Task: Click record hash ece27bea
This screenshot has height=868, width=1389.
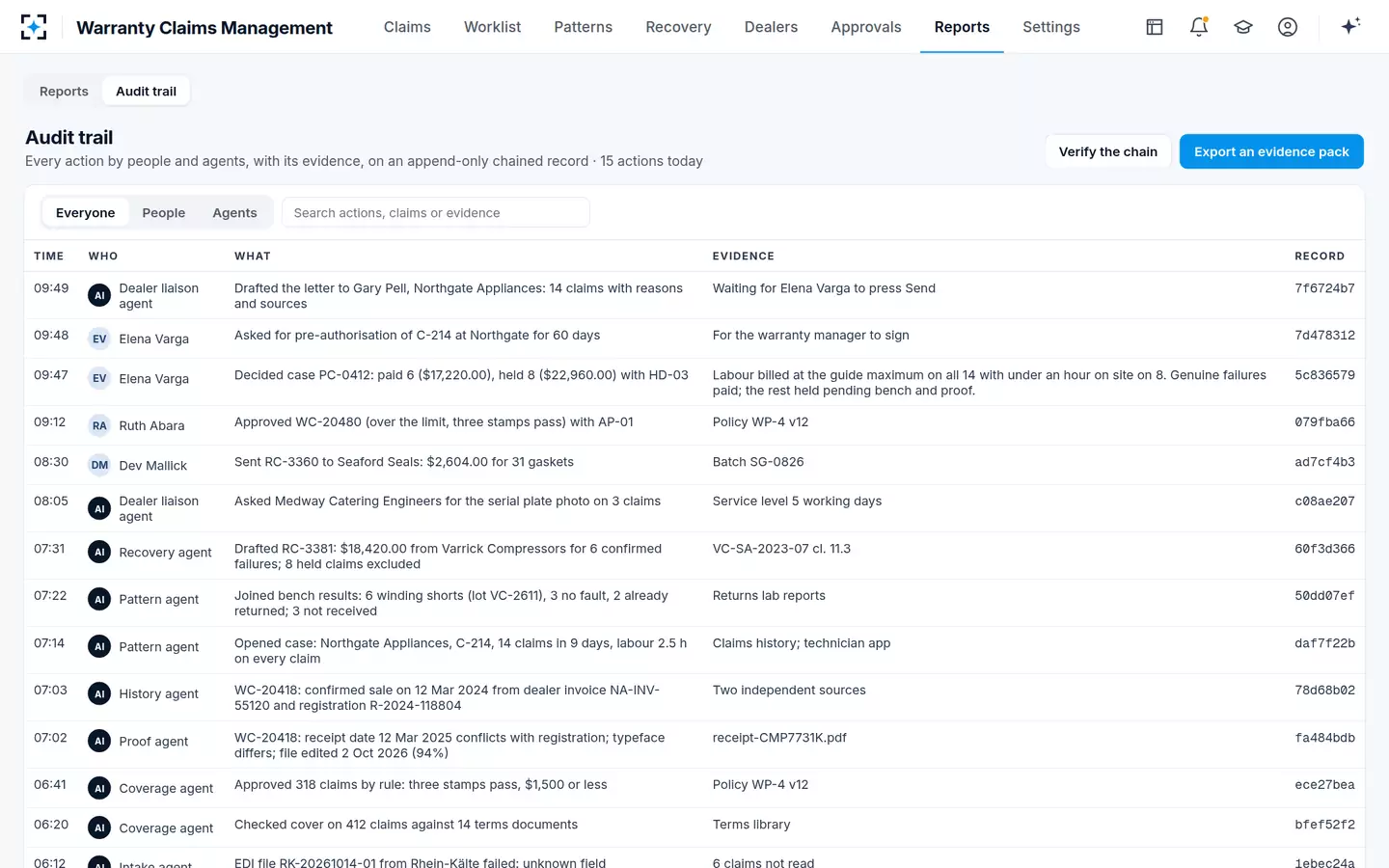Action: [x=1324, y=785]
